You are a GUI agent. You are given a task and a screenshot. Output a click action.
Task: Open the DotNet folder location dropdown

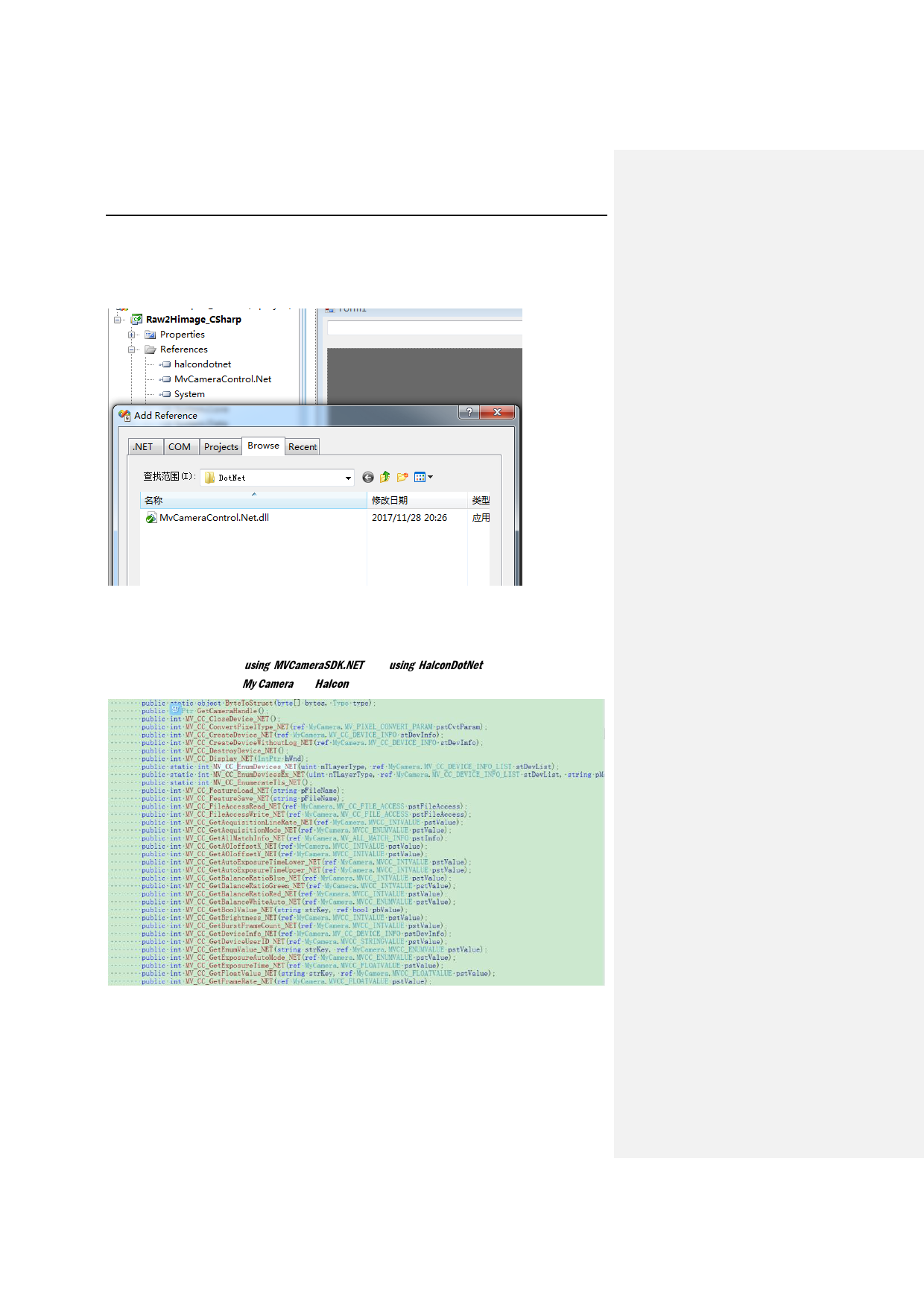[348, 478]
